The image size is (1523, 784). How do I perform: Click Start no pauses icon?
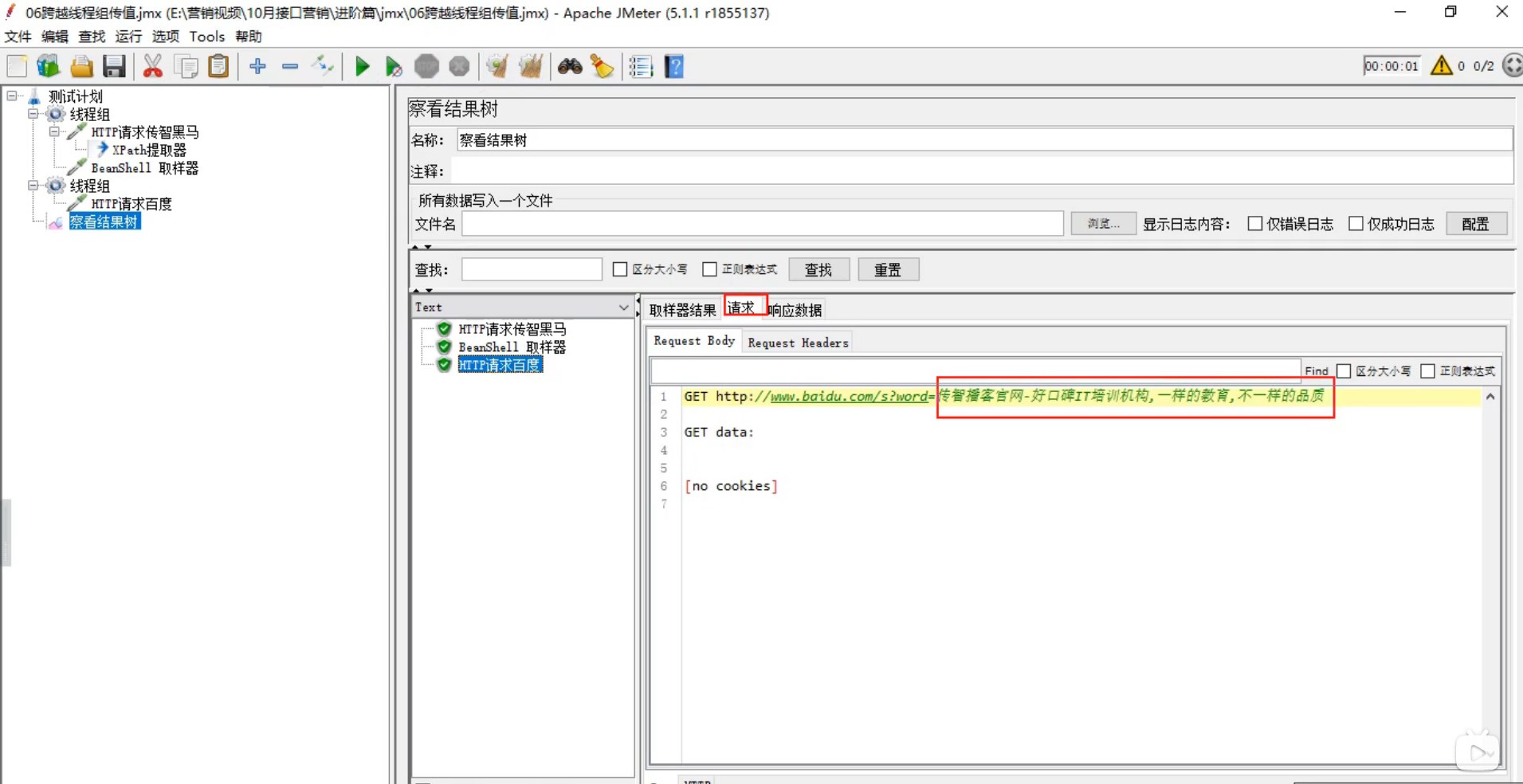point(394,66)
